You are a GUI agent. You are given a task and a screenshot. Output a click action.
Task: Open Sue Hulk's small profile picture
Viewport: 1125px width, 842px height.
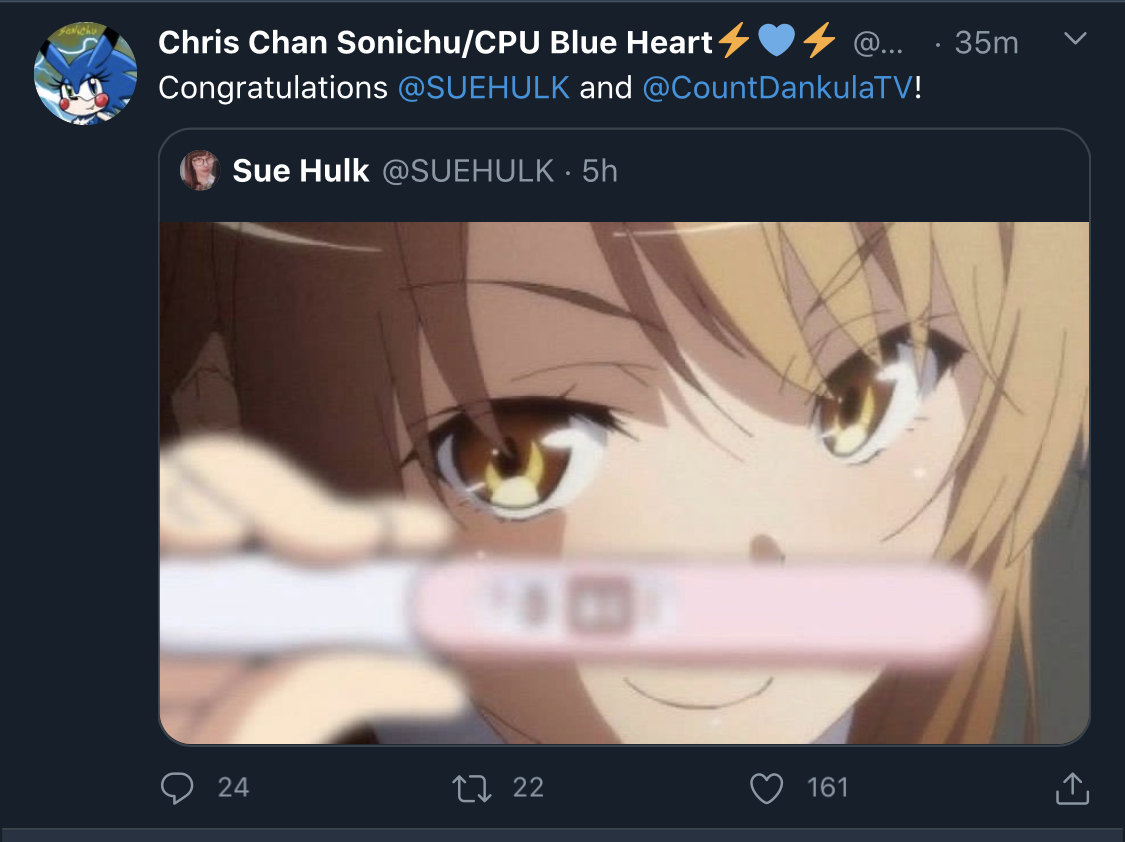coord(199,171)
